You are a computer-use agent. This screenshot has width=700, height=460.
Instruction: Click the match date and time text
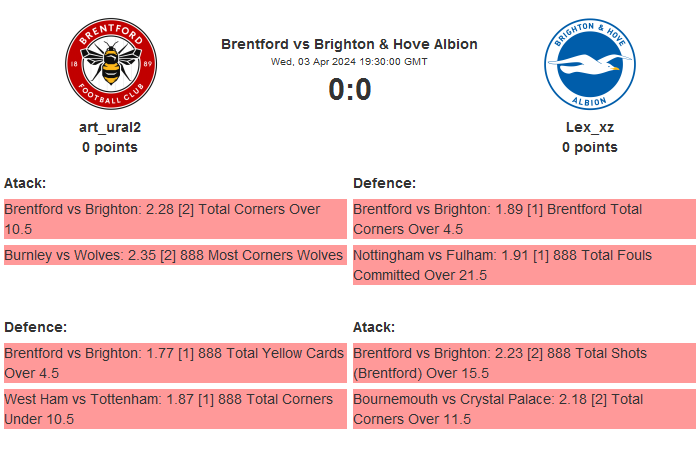pyautogui.click(x=349, y=62)
